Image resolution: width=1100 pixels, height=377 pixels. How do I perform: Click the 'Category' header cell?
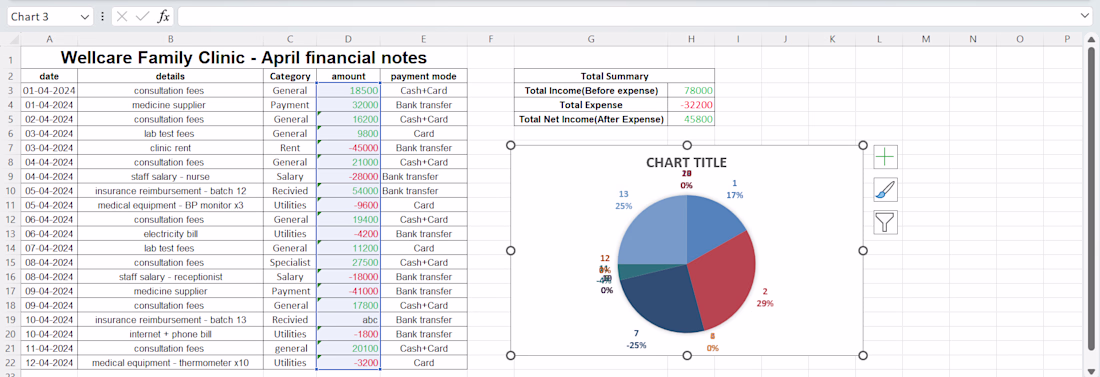(290, 76)
